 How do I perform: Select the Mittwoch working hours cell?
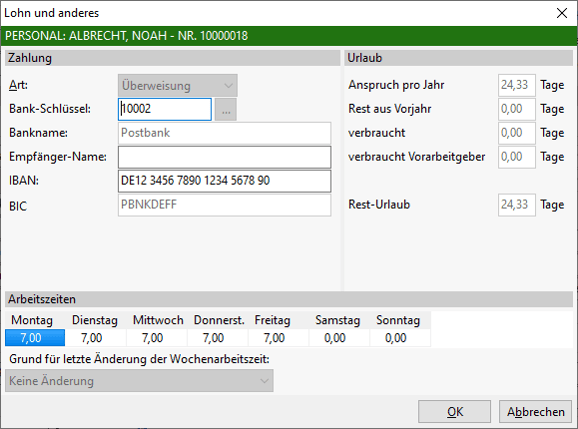coord(157,338)
